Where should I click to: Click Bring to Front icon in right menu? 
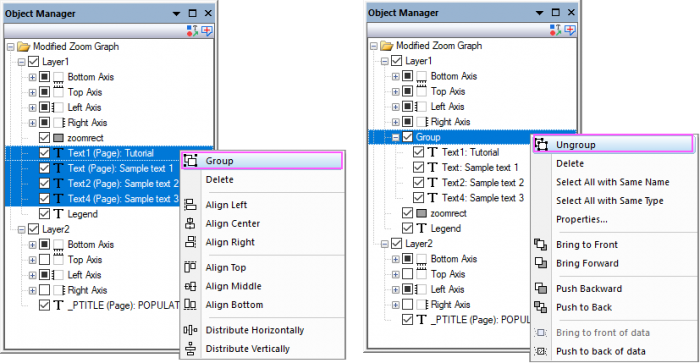[x=541, y=244]
